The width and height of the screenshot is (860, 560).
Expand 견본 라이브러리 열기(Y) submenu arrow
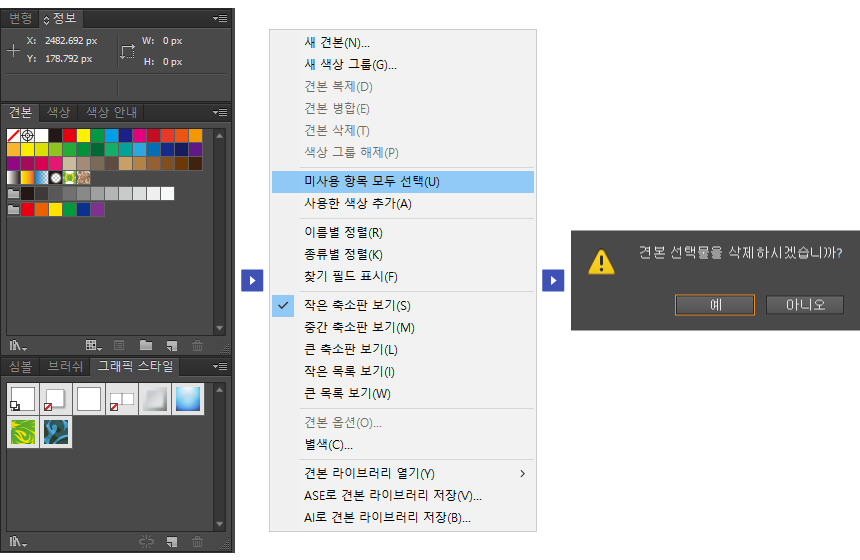523,473
